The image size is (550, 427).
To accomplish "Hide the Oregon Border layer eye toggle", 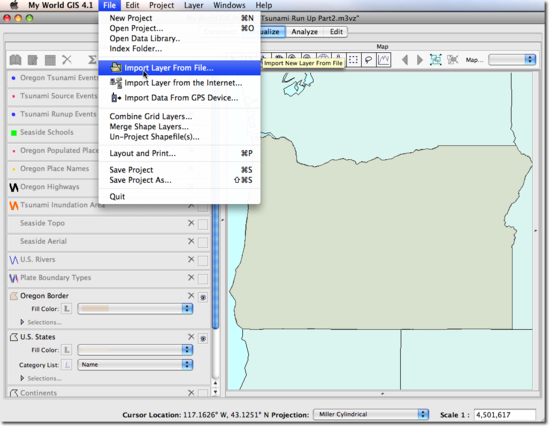I will [203, 298].
